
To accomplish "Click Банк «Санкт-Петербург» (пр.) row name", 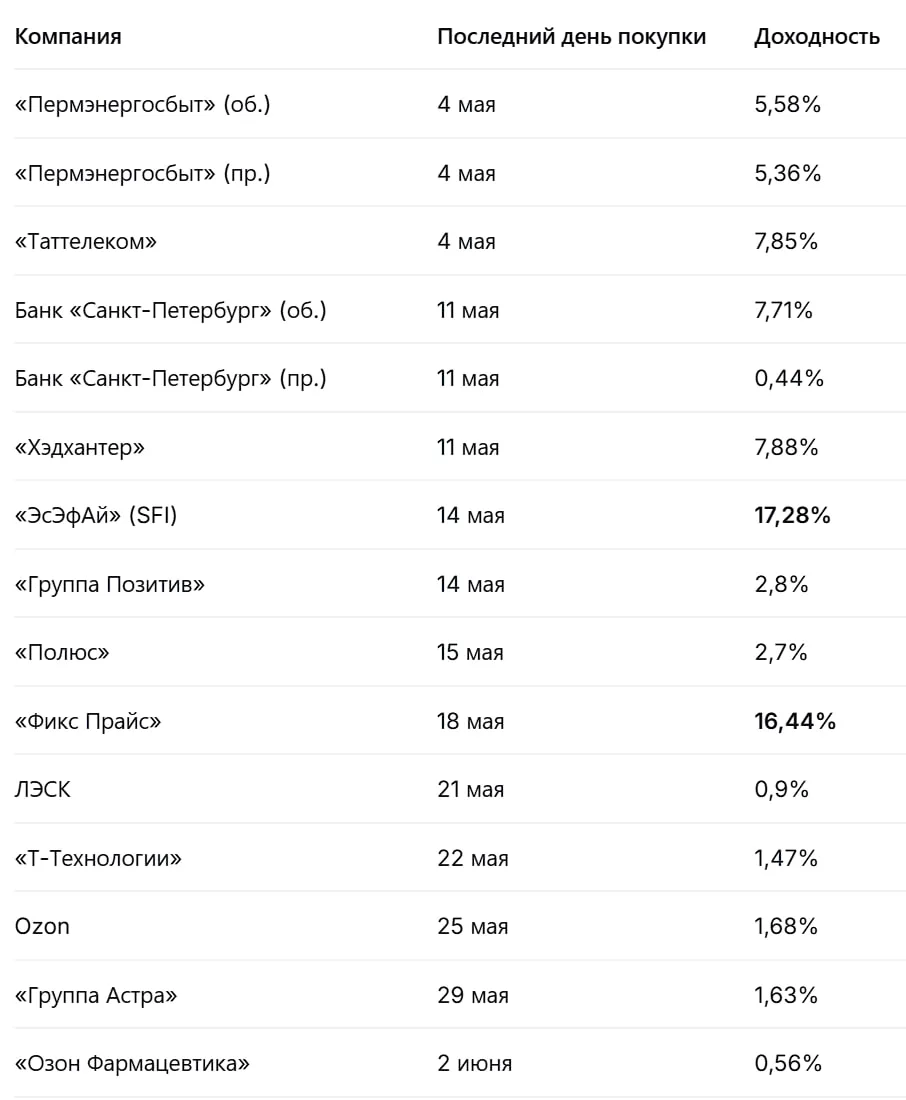I will tap(171, 379).
